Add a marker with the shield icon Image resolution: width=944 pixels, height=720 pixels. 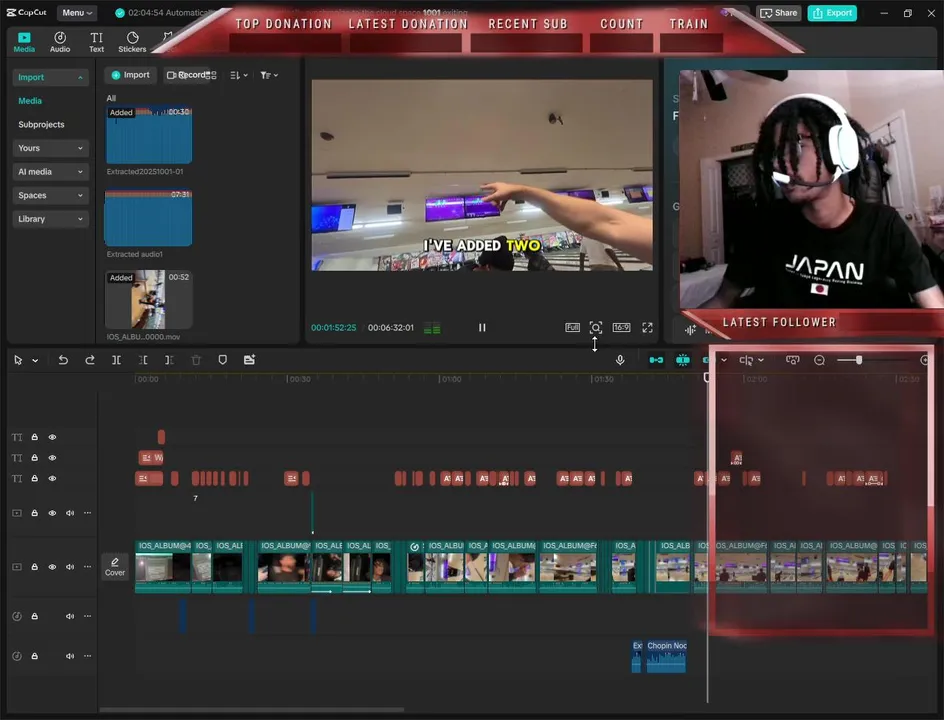[x=222, y=360]
